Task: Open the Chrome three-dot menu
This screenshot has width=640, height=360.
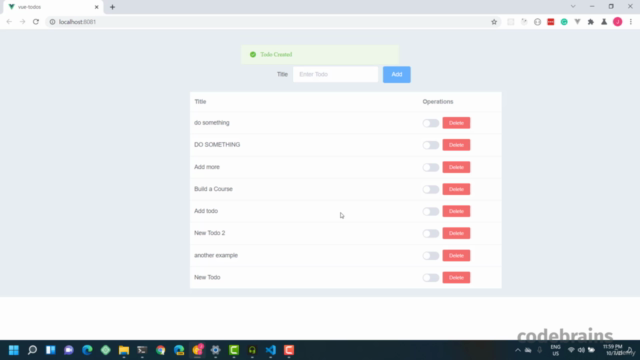Action: point(631,22)
